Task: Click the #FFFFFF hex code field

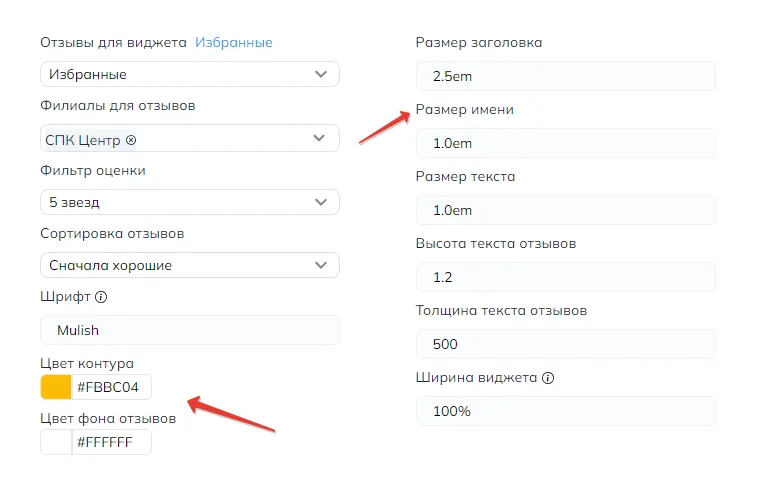Action: point(112,442)
